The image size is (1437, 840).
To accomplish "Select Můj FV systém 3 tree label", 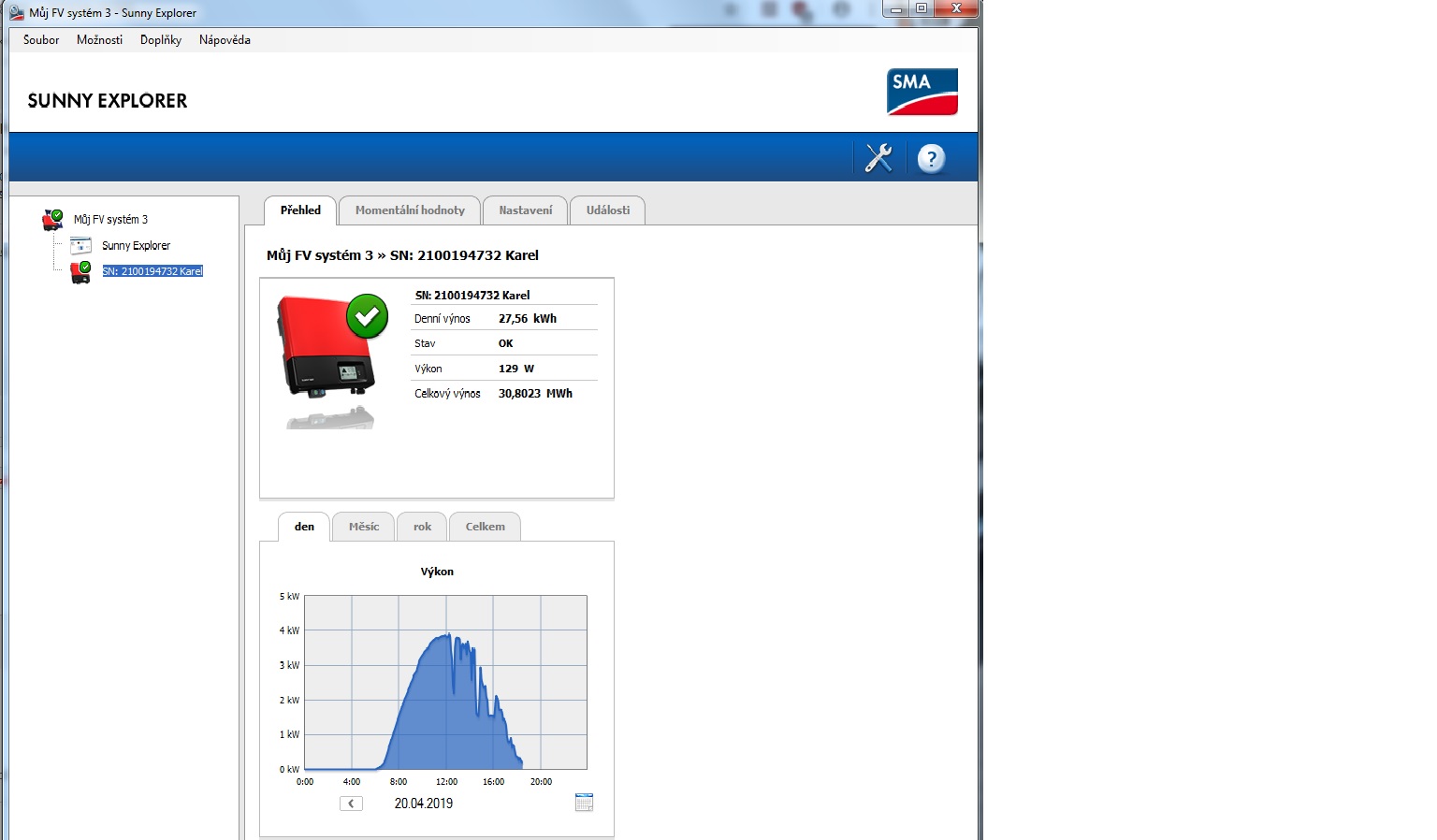I will (x=110, y=220).
